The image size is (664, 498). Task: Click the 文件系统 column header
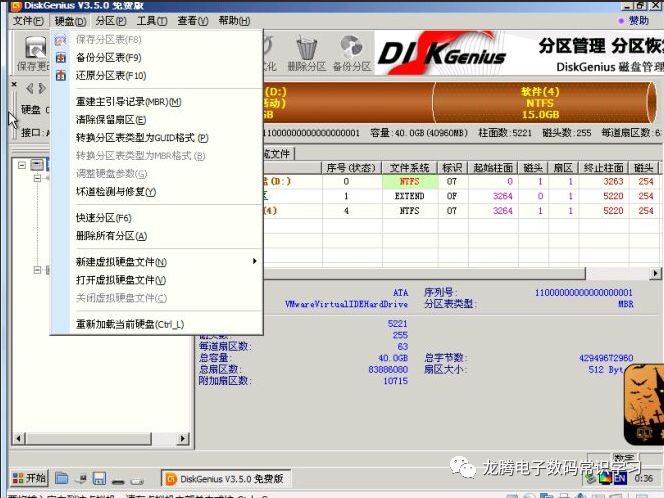409,168
